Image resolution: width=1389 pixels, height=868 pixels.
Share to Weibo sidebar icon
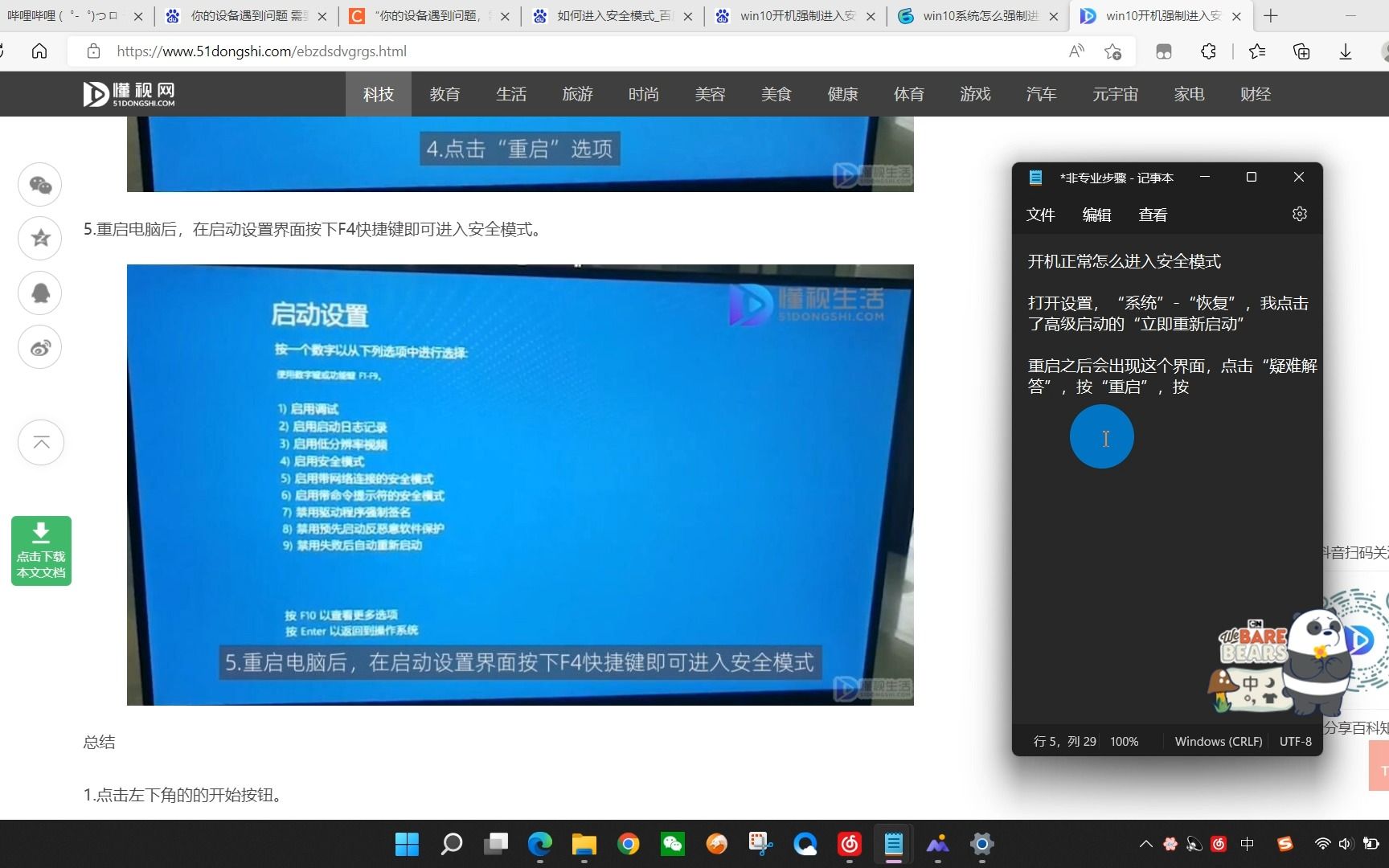point(40,347)
